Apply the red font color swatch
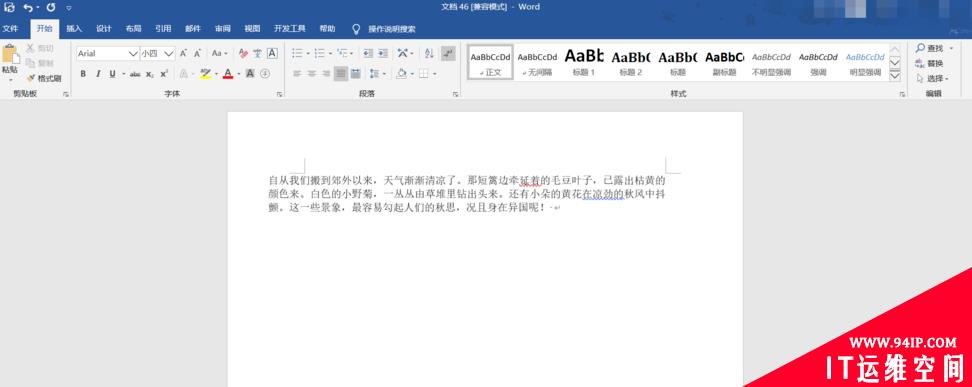This screenshot has height=387, width=972. pos(228,74)
